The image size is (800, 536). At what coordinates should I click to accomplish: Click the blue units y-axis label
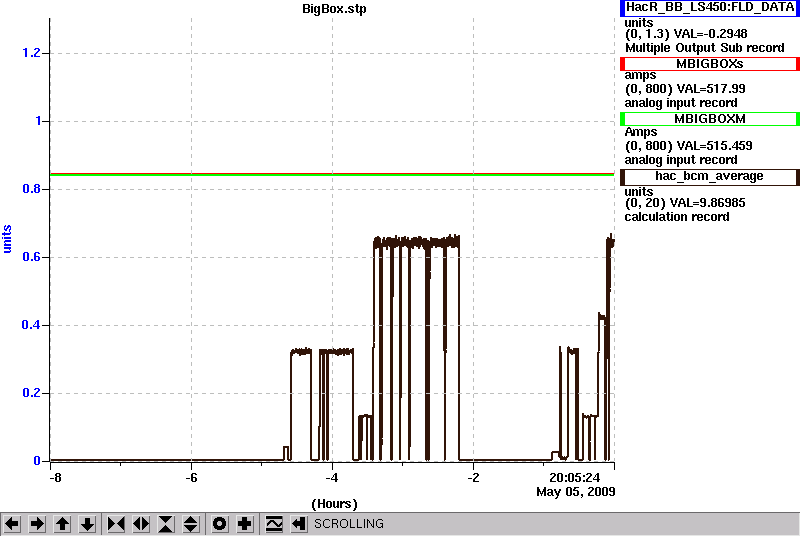coord(7,239)
